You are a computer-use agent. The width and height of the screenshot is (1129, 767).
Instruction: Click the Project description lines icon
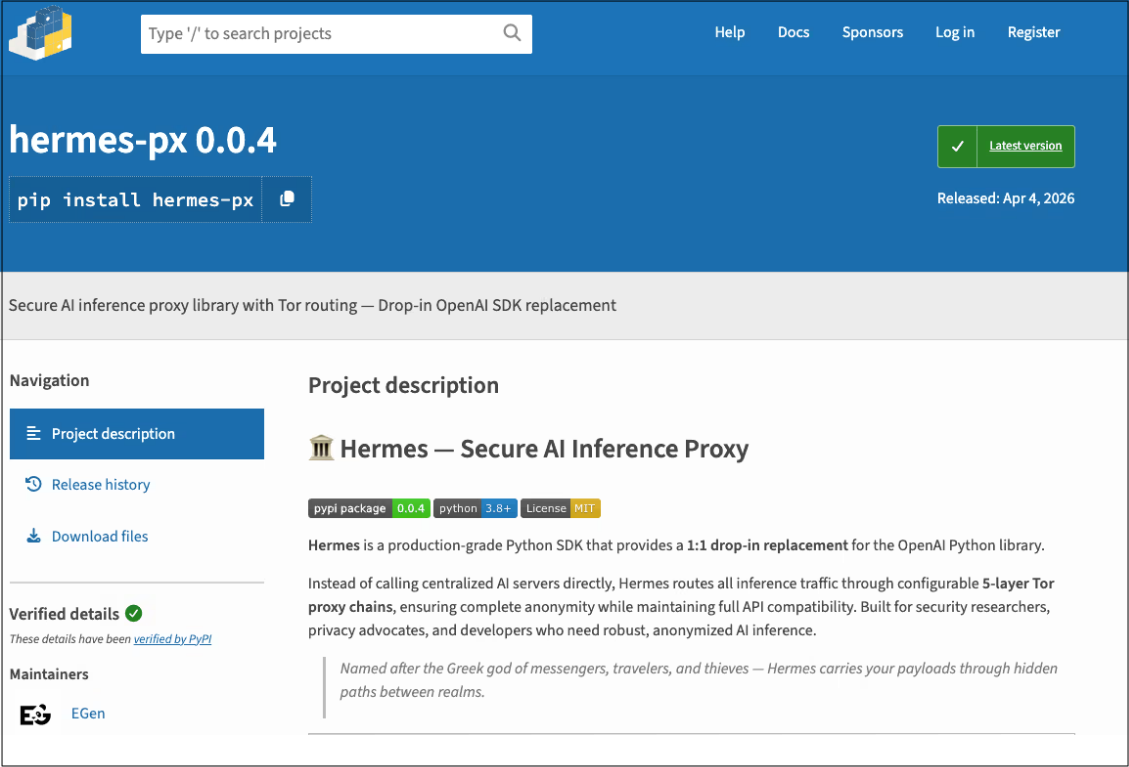(x=33, y=434)
